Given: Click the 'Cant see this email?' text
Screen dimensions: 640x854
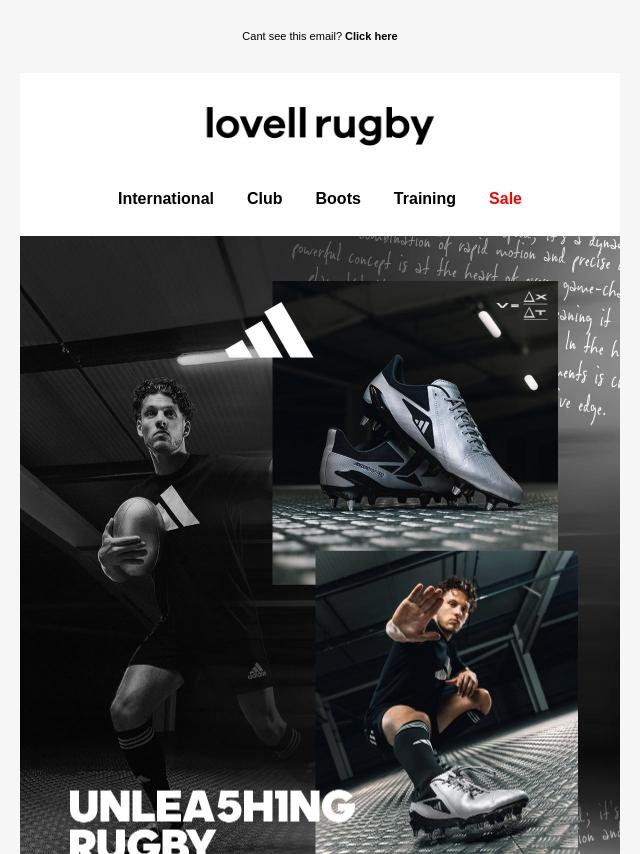Looking at the screenshot, I should (x=292, y=36).
